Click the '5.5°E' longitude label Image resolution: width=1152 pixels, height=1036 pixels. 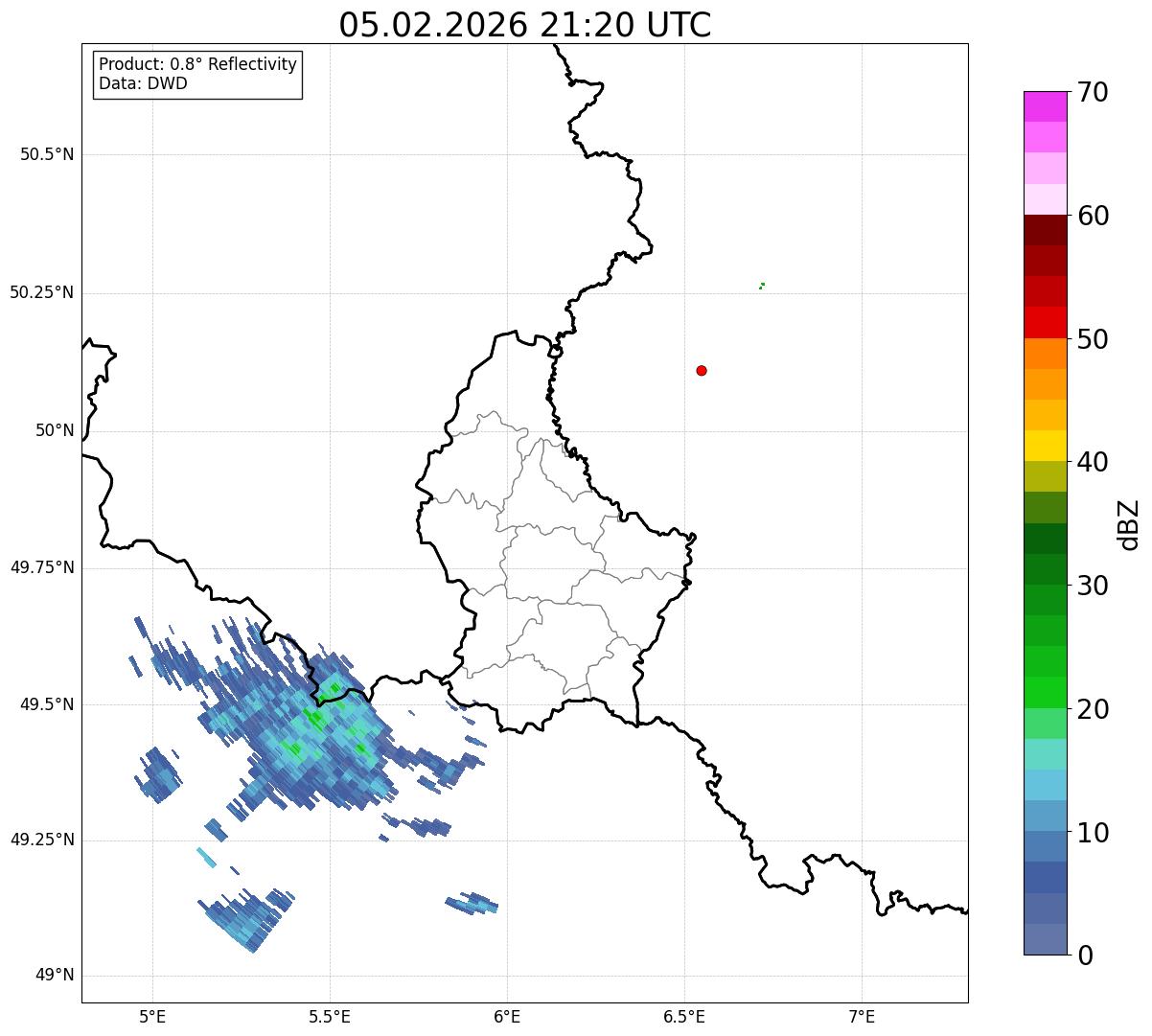click(x=330, y=1016)
